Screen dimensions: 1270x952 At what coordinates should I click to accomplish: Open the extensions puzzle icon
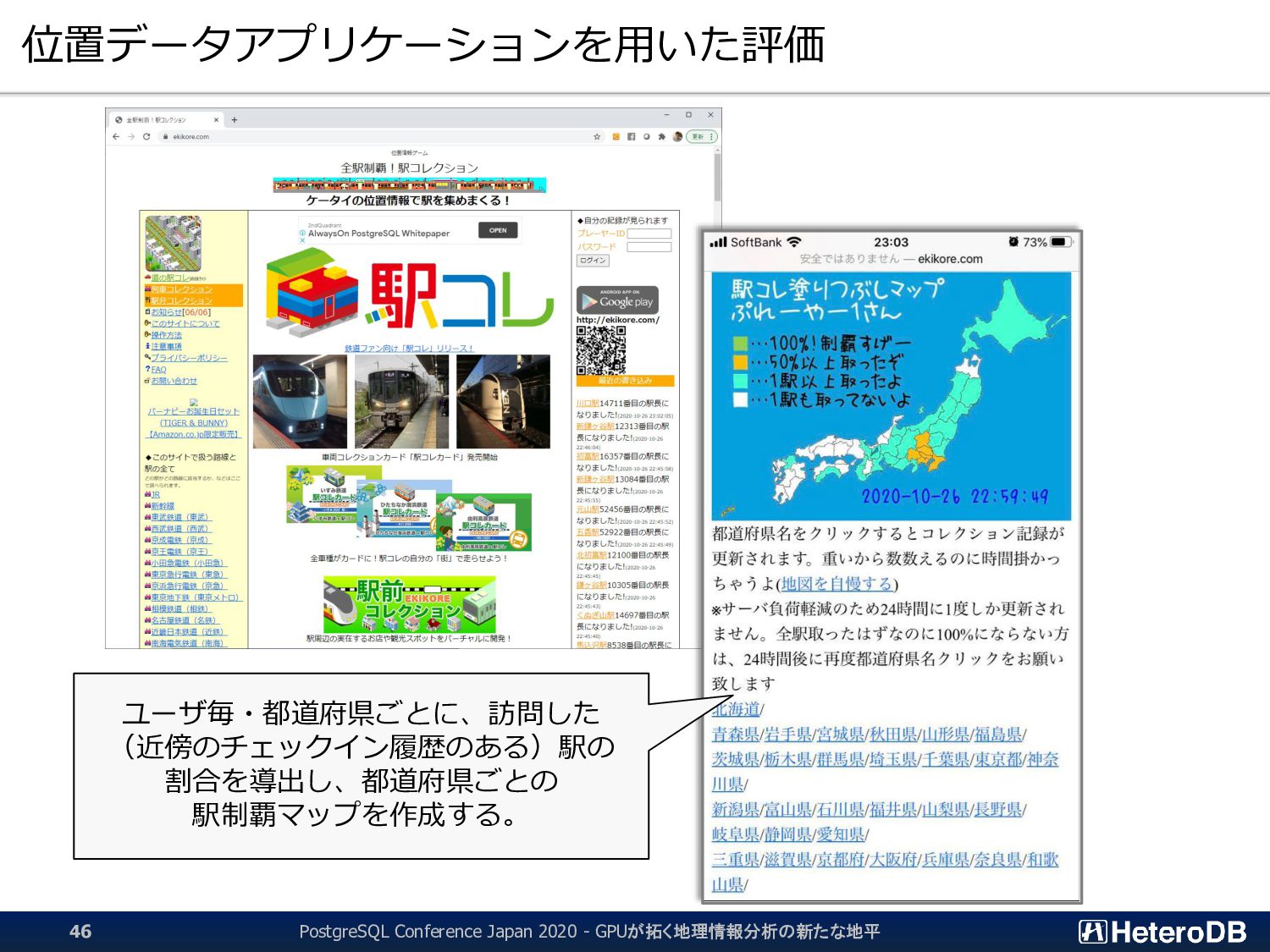click(661, 136)
